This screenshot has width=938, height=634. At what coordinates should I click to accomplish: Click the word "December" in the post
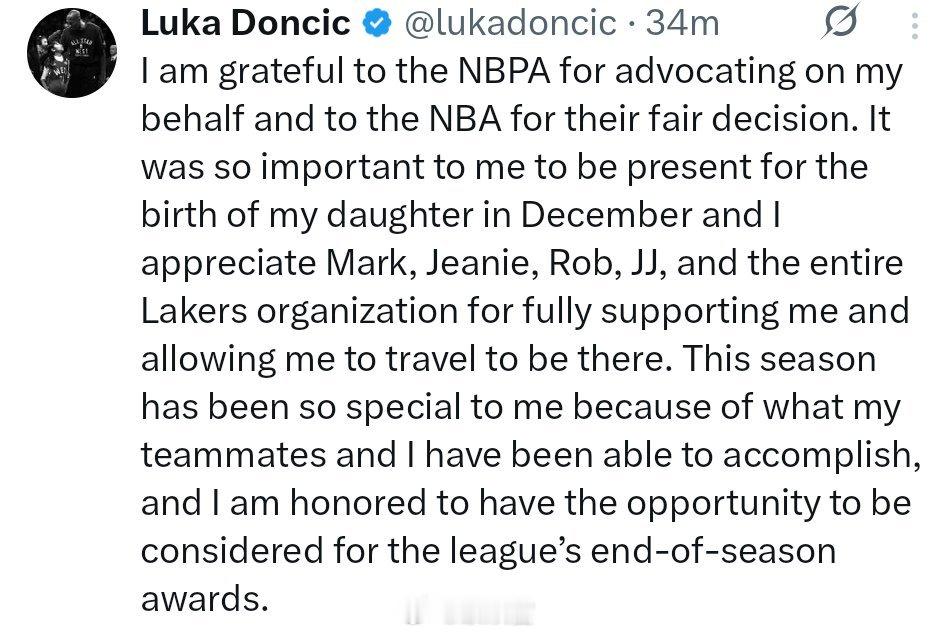[x=620, y=215]
